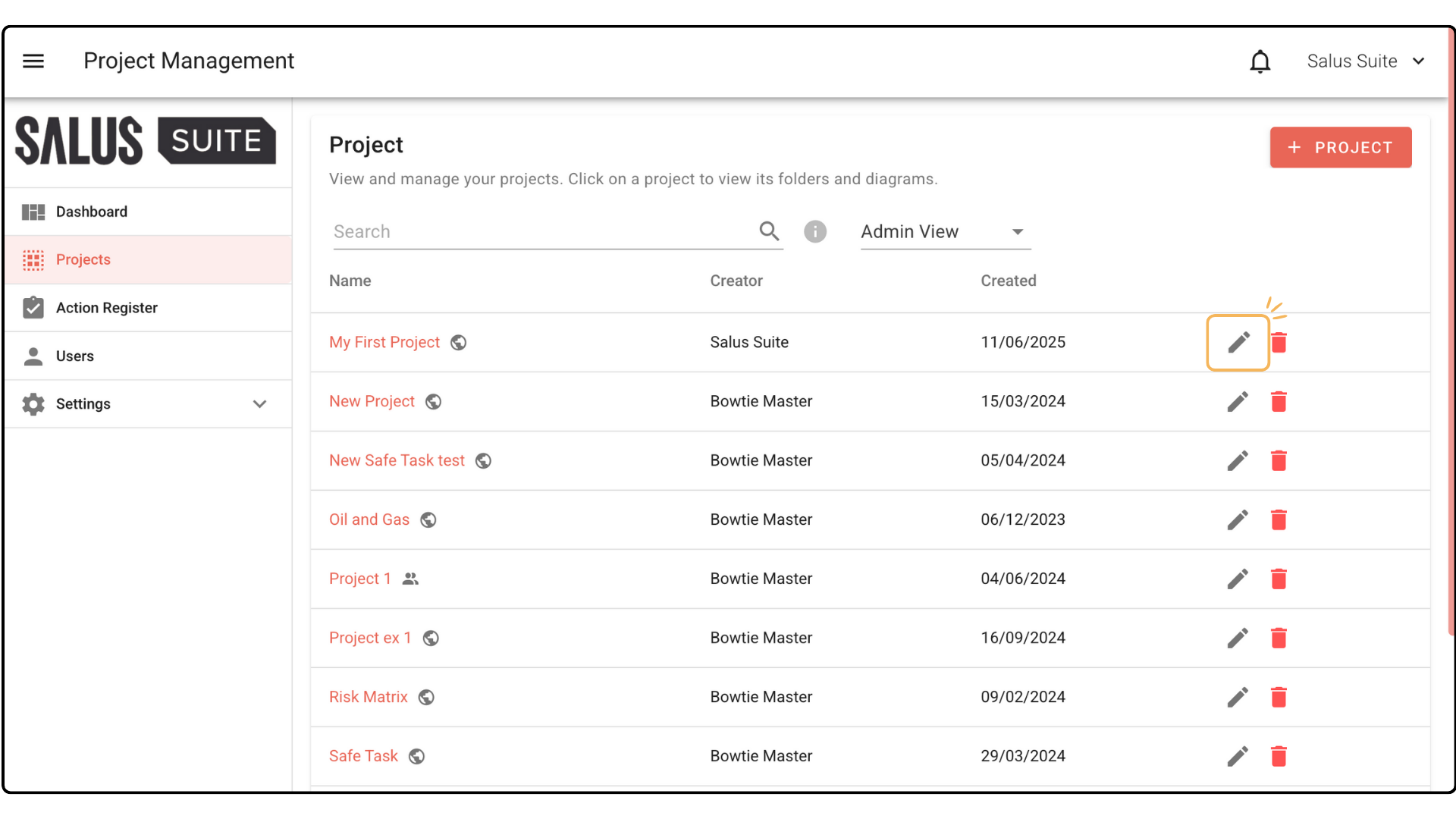Go to Dashboard in the sidebar
Viewport: 1456px width, 819px height.
click(x=91, y=212)
